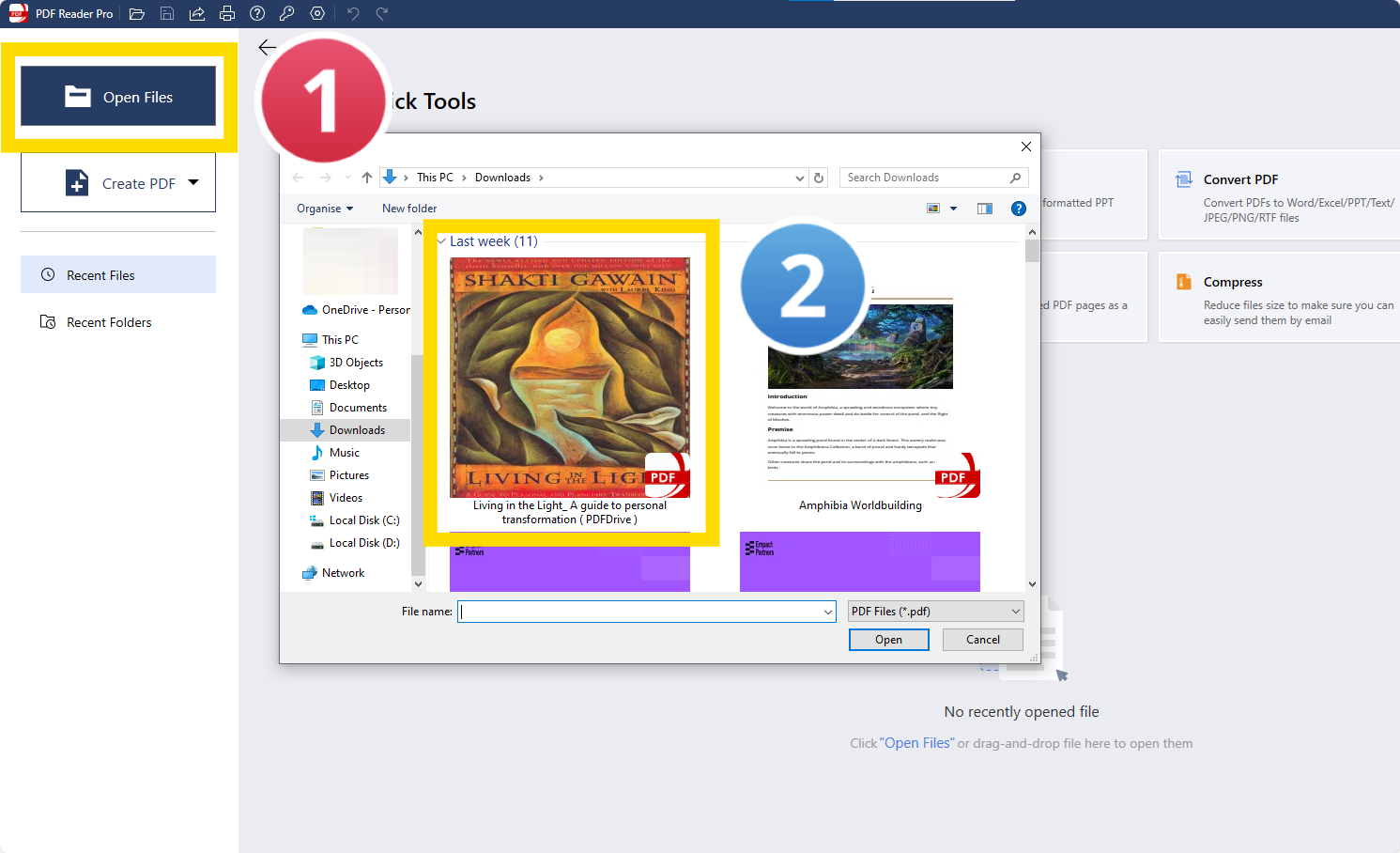This screenshot has width=1400, height=853.
Task: Click the Cancel button in dialog
Action: pos(983,640)
